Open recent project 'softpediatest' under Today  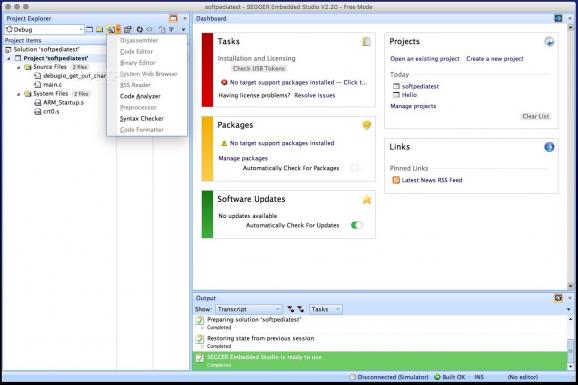click(x=420, y=86)
